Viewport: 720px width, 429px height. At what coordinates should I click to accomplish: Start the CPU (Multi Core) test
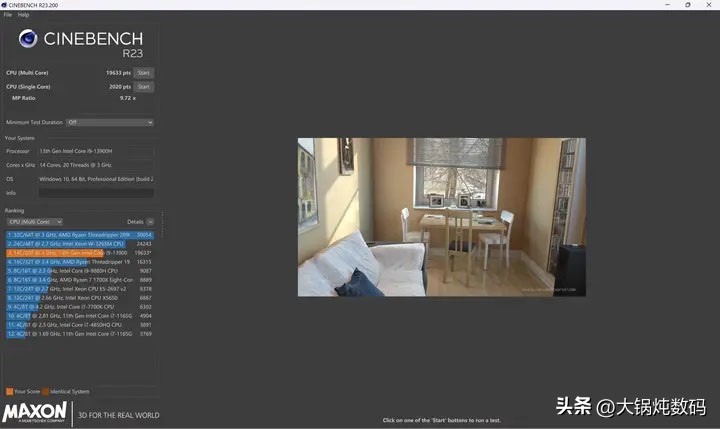[x=144, y=73]
